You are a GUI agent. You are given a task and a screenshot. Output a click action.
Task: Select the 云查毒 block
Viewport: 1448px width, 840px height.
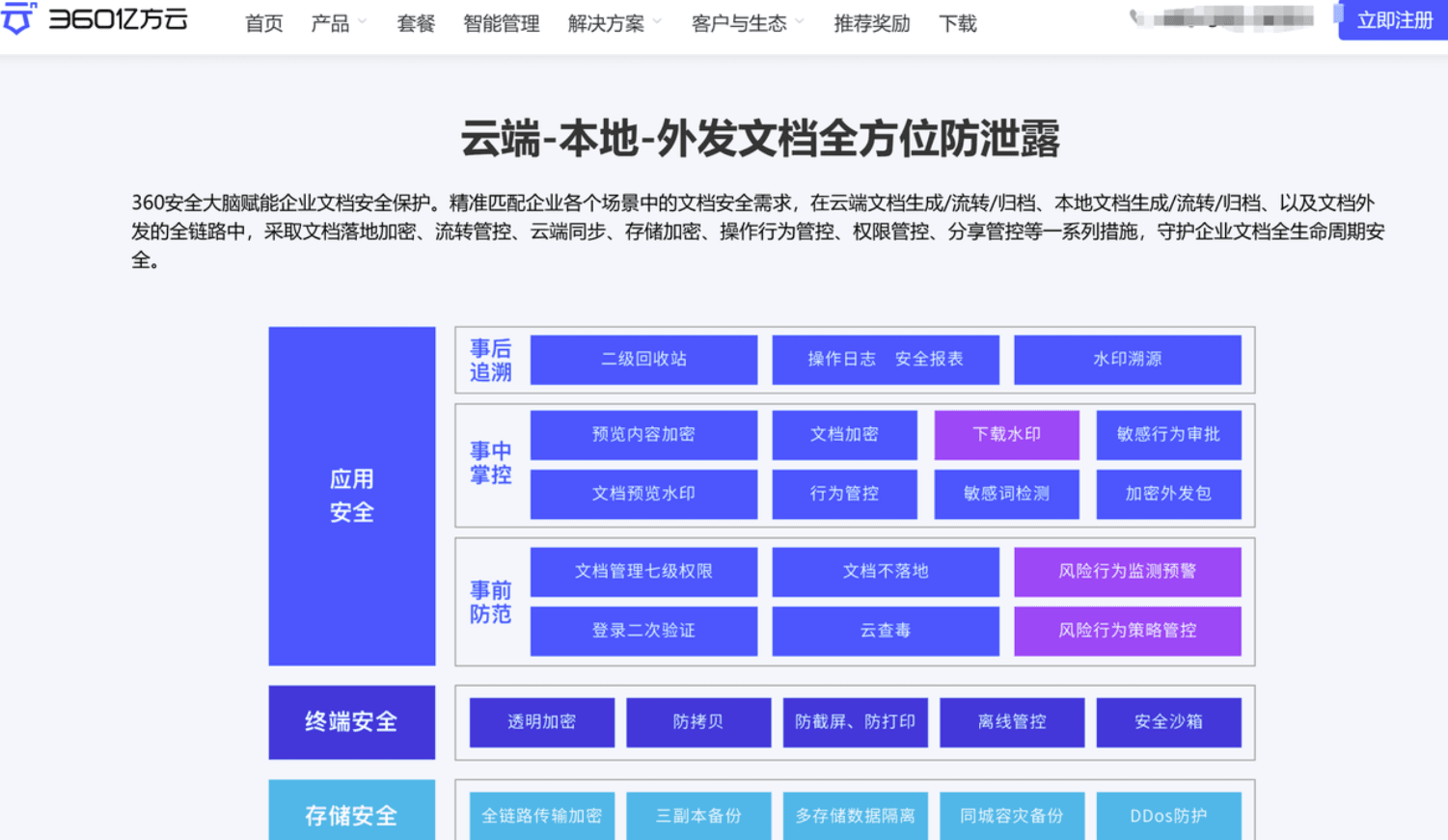pyautogui.click(x=886, y=631)
